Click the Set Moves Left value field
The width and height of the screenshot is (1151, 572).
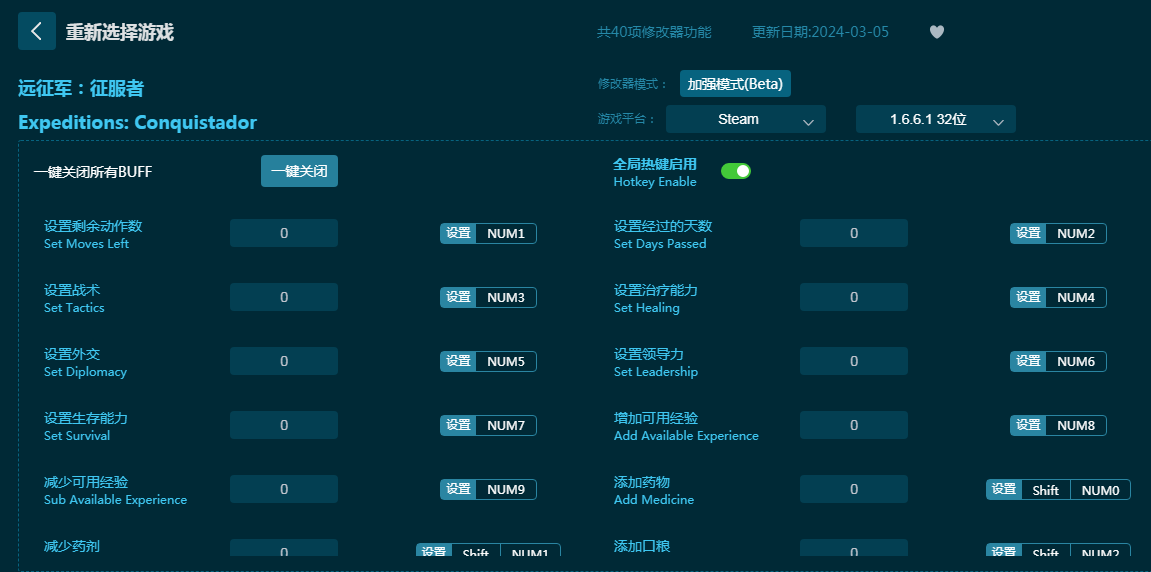[284, 233]
